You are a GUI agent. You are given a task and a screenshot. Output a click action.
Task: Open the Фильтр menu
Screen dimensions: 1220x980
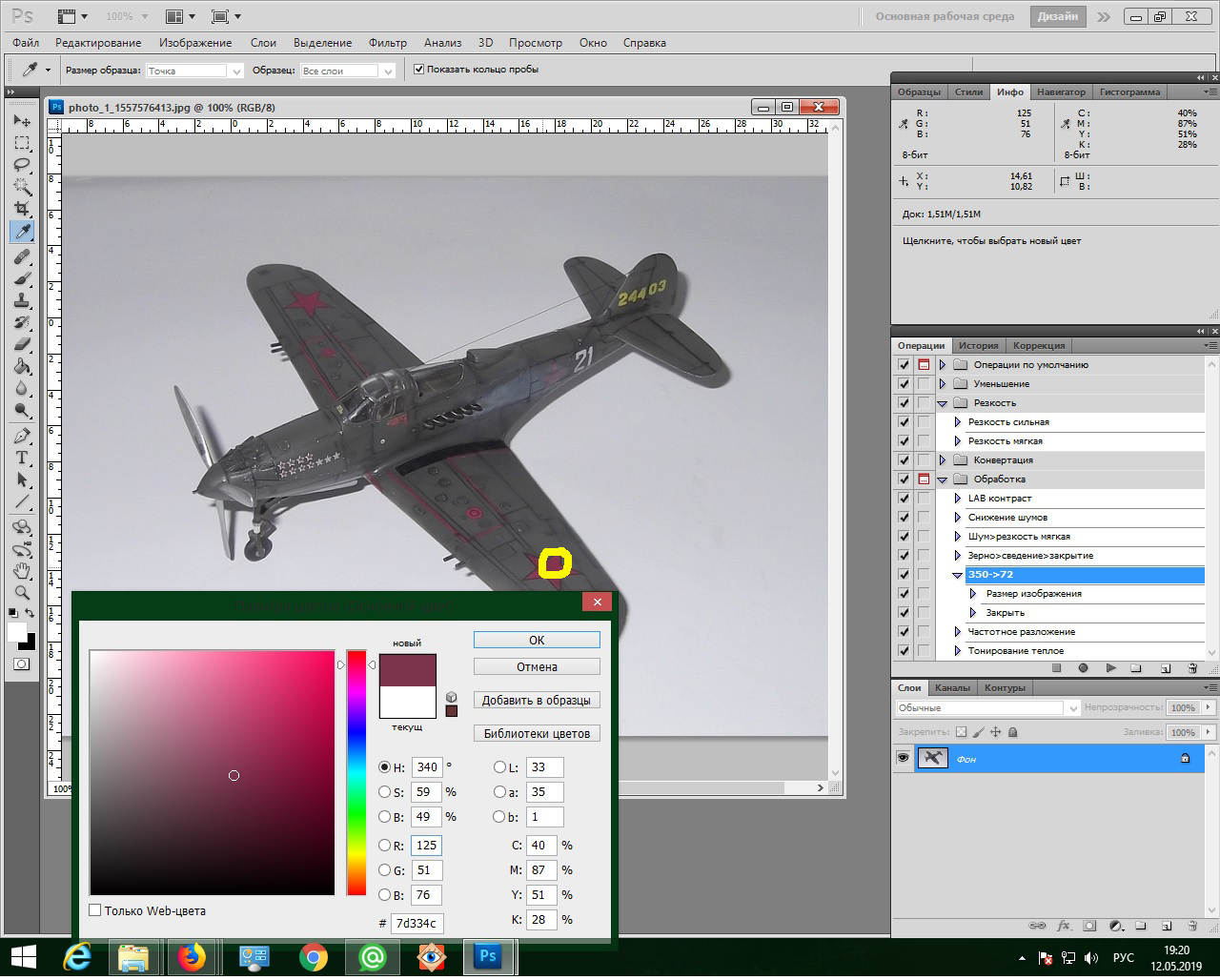[387, 43]
